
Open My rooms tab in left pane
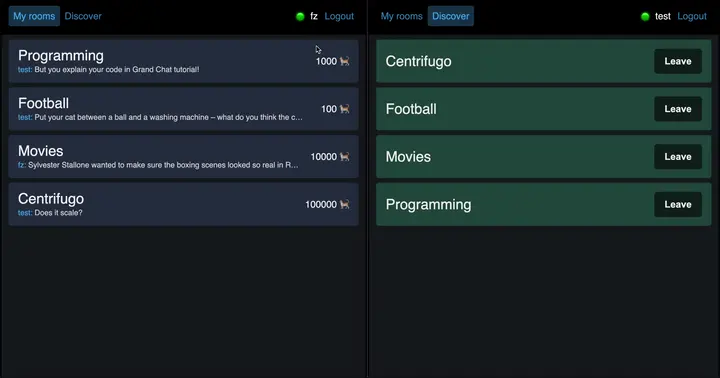pyautogui.click(x=34, y=16)
